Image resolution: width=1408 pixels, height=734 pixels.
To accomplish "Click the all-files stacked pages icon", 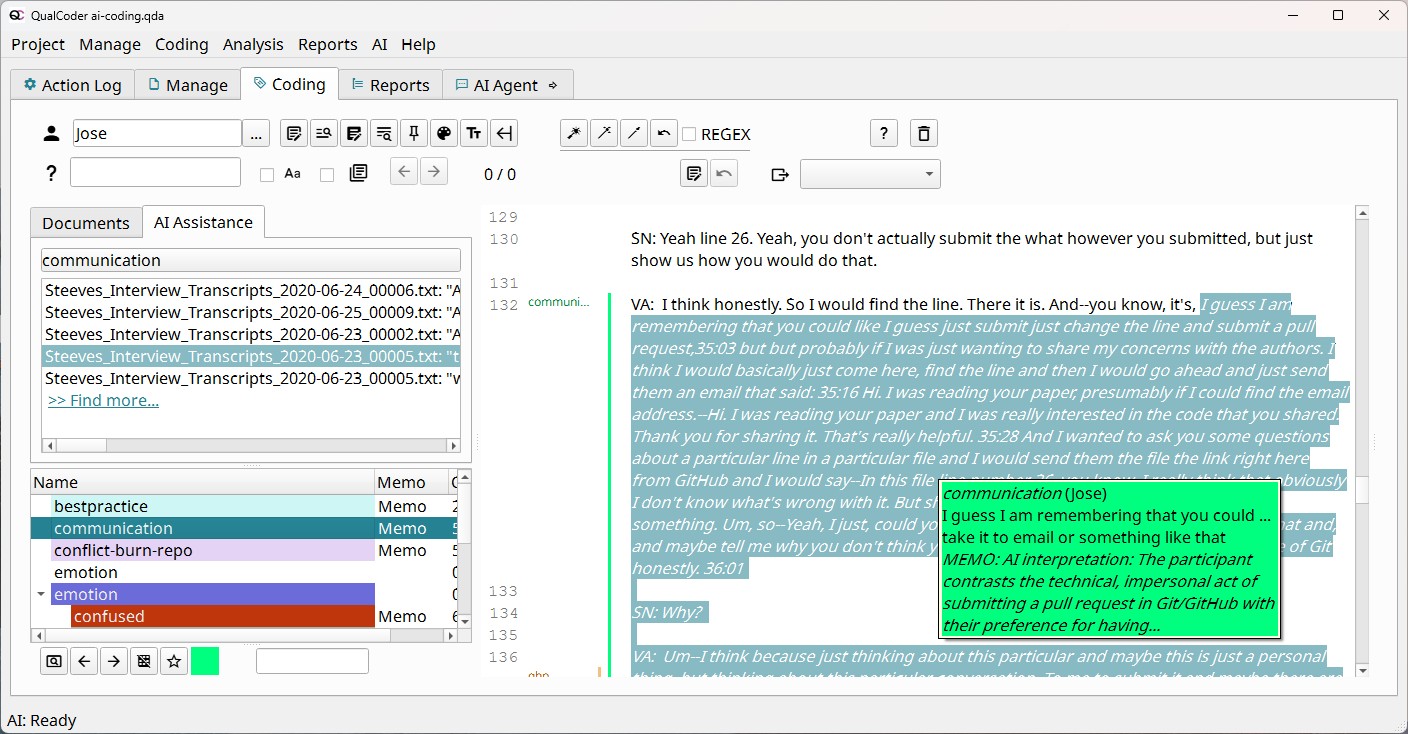I will click(x=359, y=174).
